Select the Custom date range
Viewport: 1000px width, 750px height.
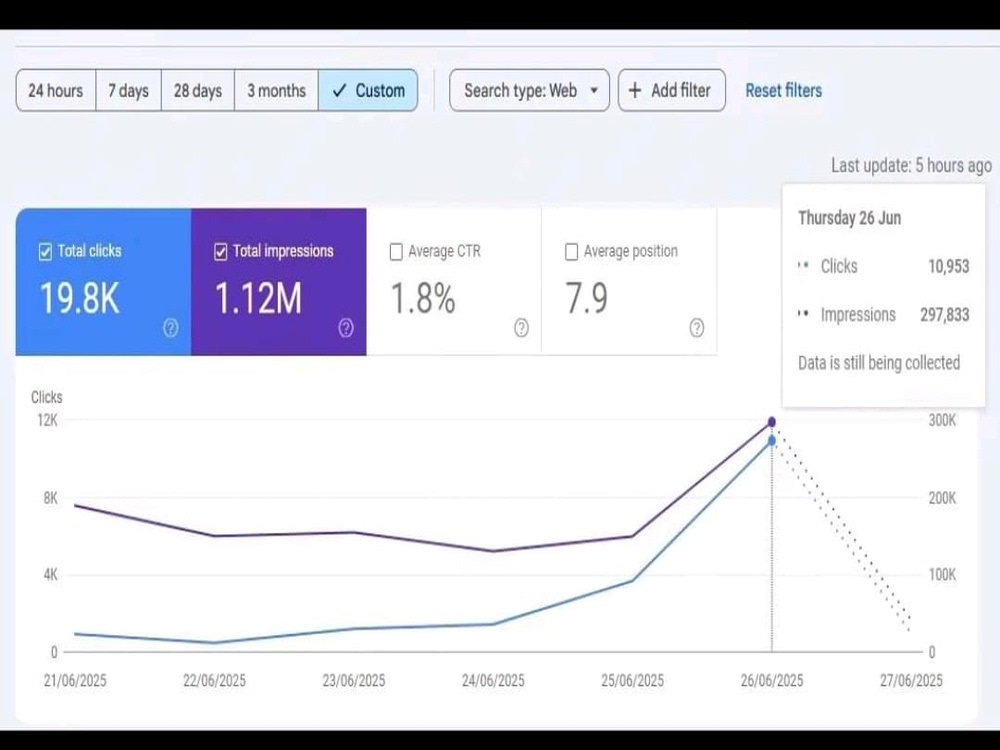point(368,91)
